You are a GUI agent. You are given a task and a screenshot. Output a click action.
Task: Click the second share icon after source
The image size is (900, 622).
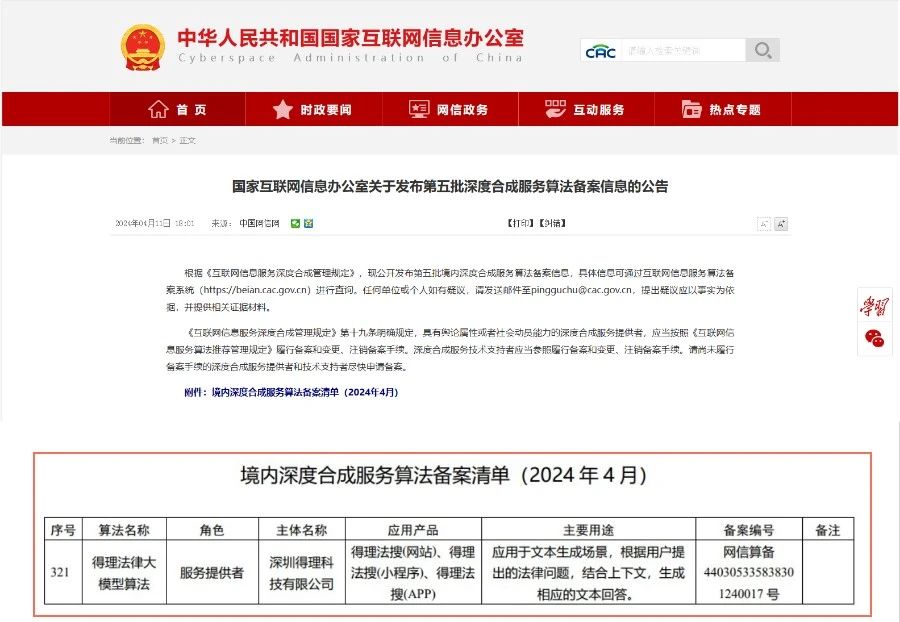click(308, 223)
